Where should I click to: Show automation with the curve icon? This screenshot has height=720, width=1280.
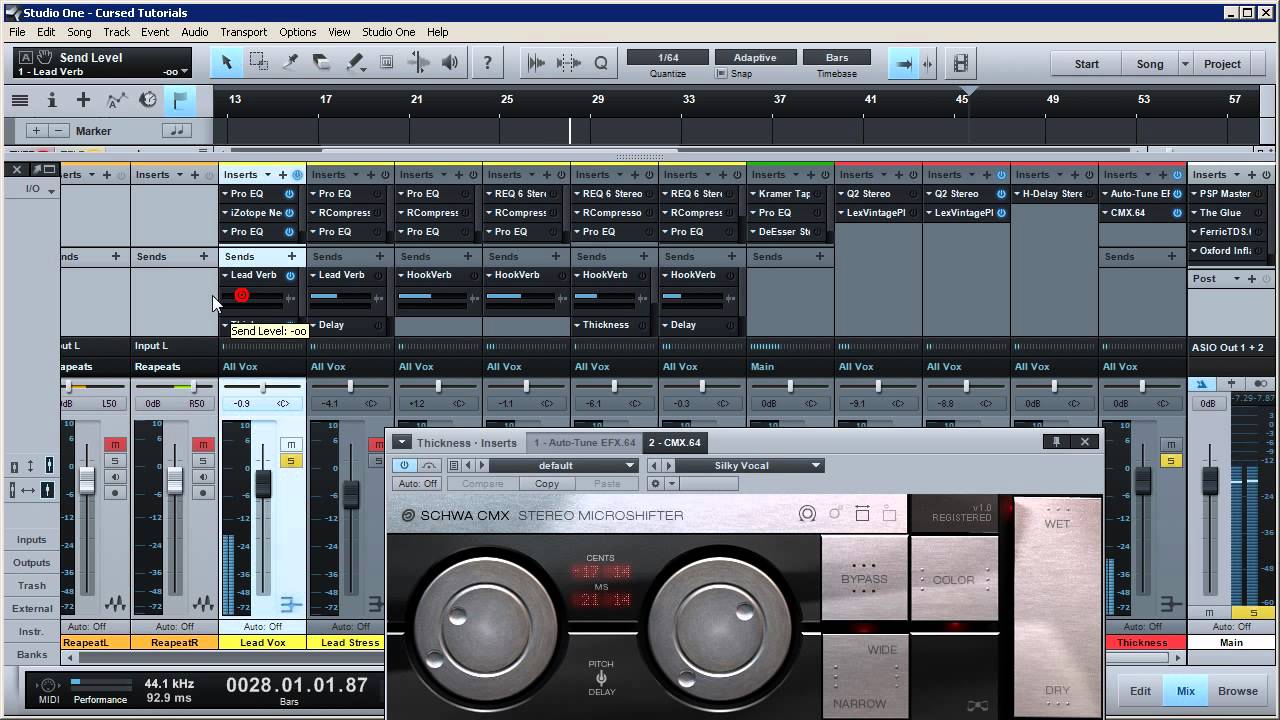(x=116, y=100)
